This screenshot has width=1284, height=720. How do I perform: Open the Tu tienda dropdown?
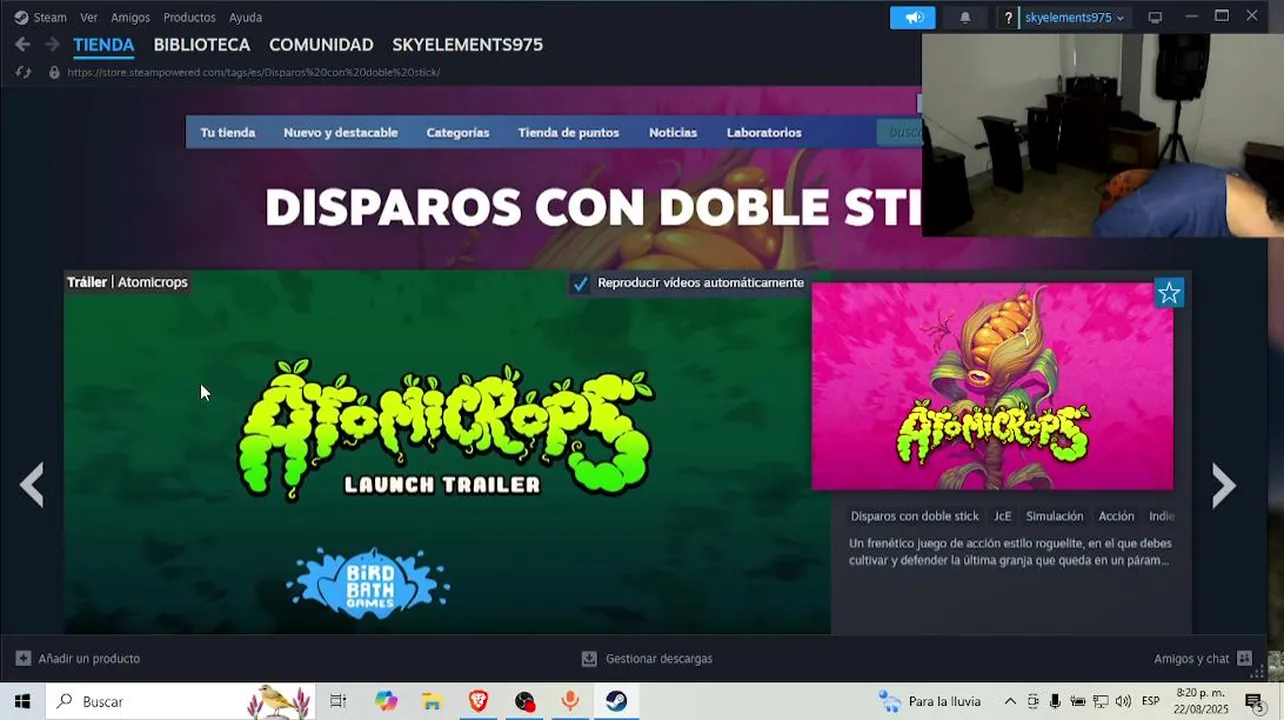pos(228,132)
